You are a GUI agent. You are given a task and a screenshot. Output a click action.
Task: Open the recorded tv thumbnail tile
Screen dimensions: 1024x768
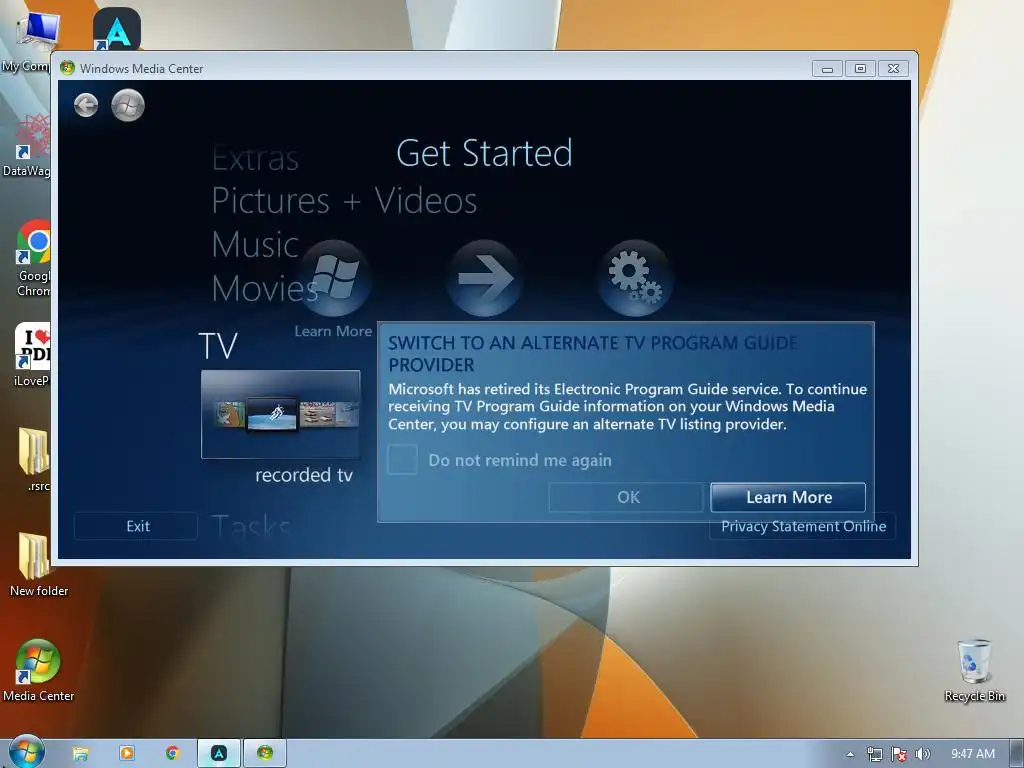point(281,415)
